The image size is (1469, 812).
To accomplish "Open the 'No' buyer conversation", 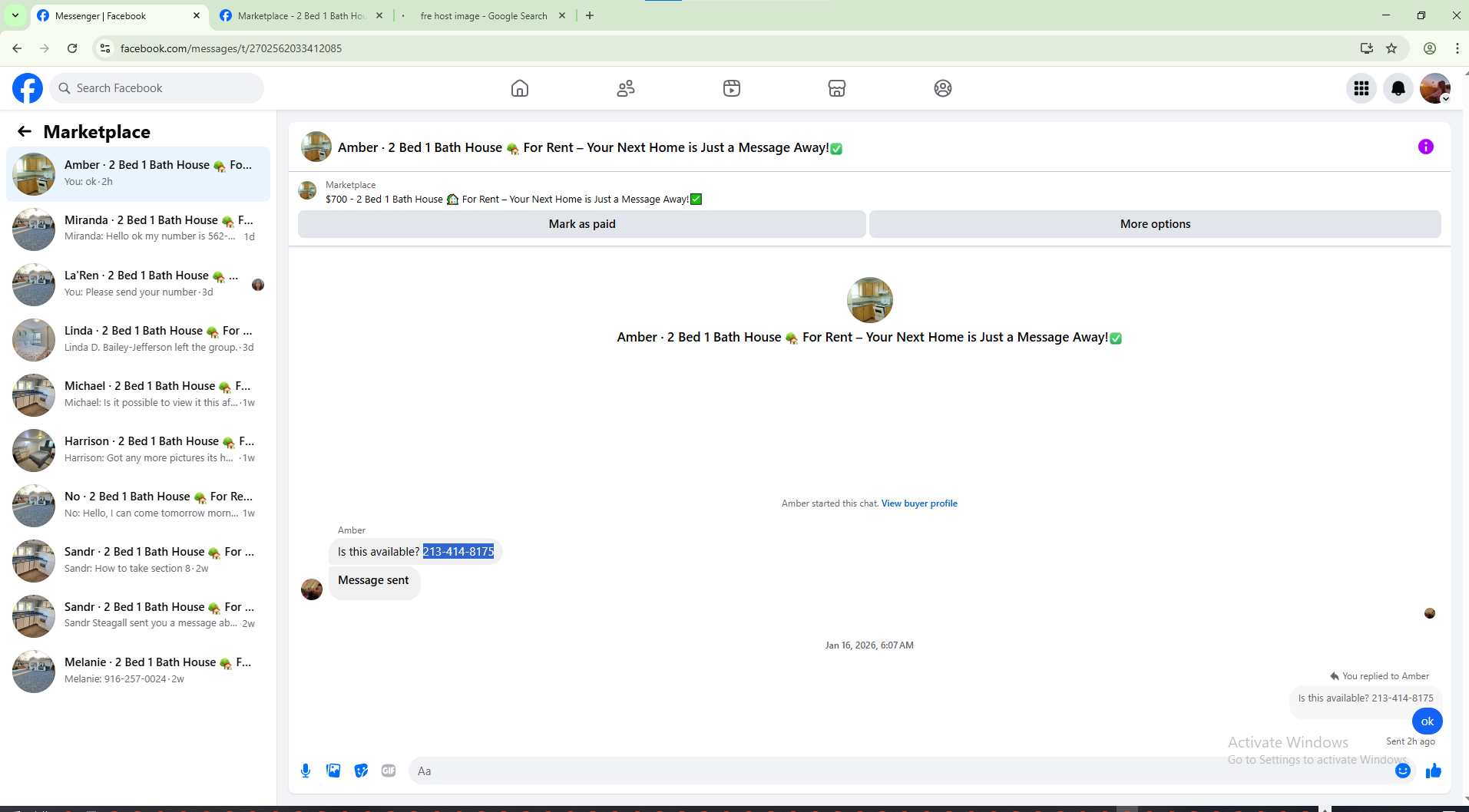I will [138, 506].
